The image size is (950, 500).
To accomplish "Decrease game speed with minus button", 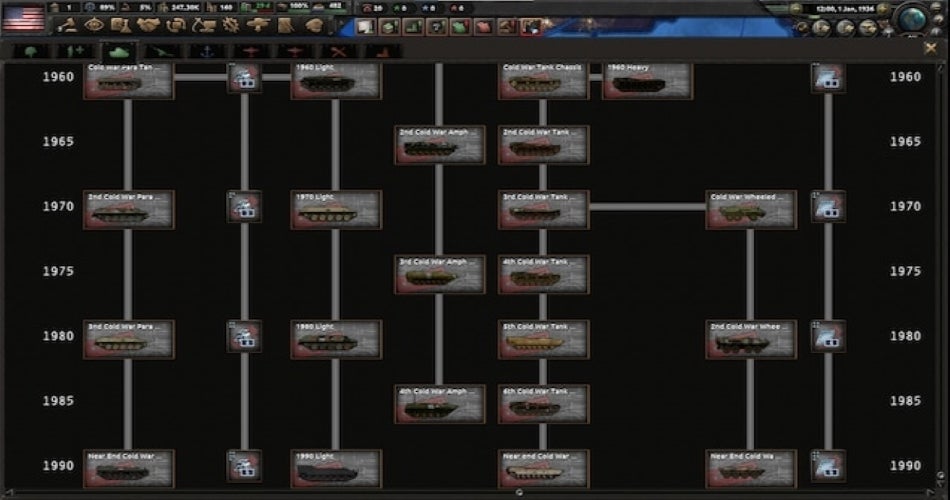I will point(795,9).
